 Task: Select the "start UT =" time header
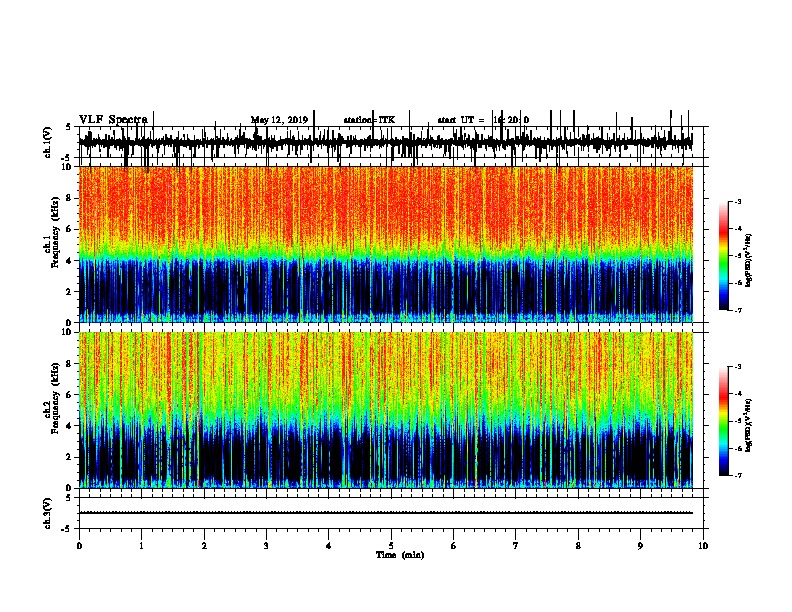coord(461,120)
